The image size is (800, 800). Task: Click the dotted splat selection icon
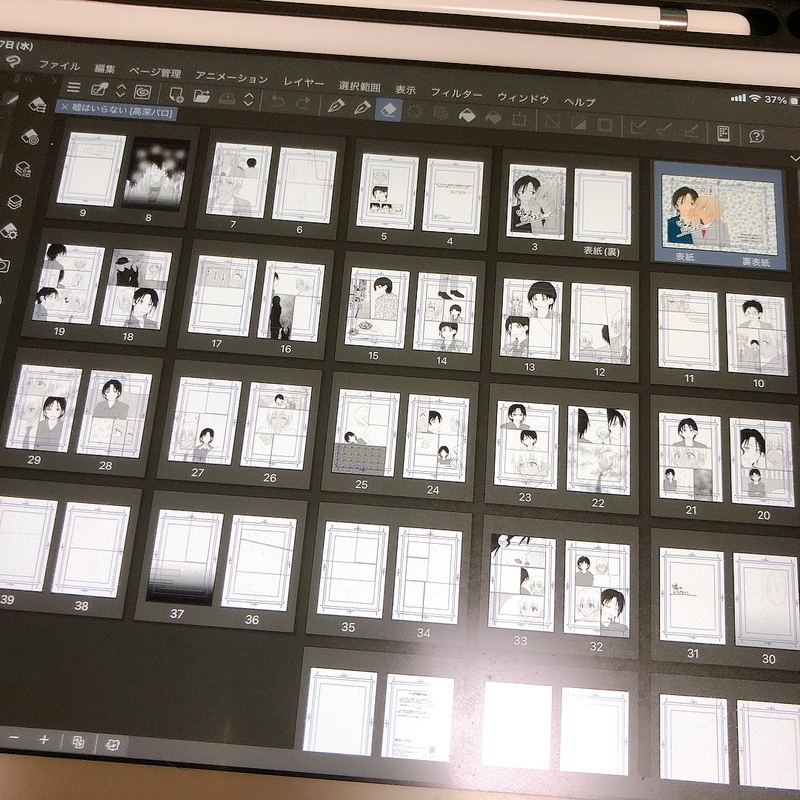pos(440,113)
